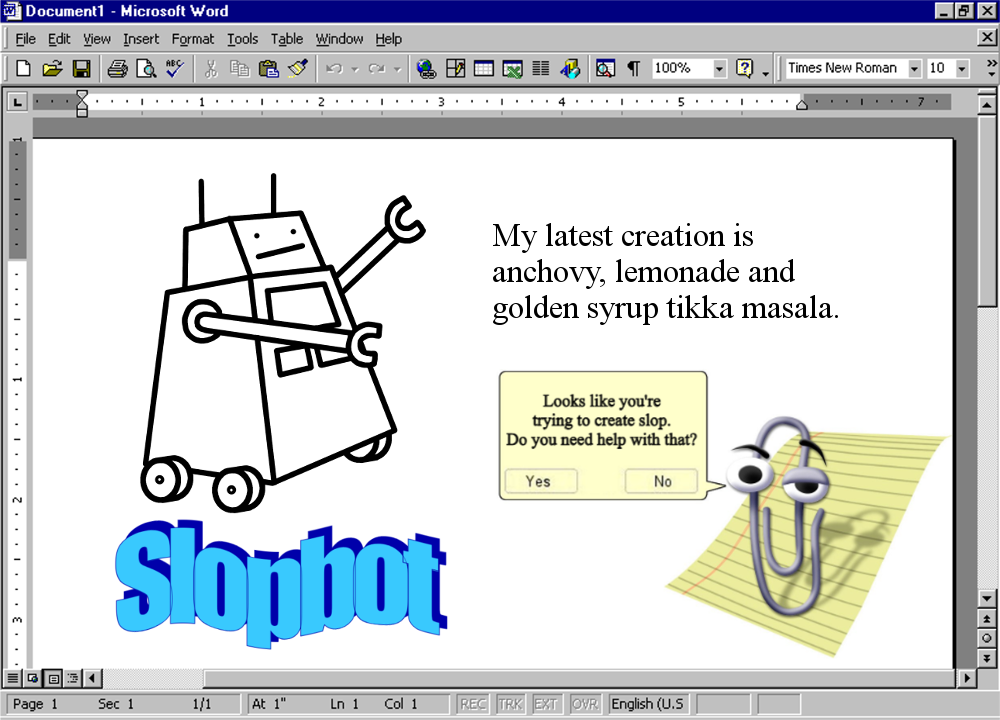The width and height of the screenshot is (1000, 720).
Task: Toggle Print Layout view button
Action: pyautogui.click(x=53, y=678)
